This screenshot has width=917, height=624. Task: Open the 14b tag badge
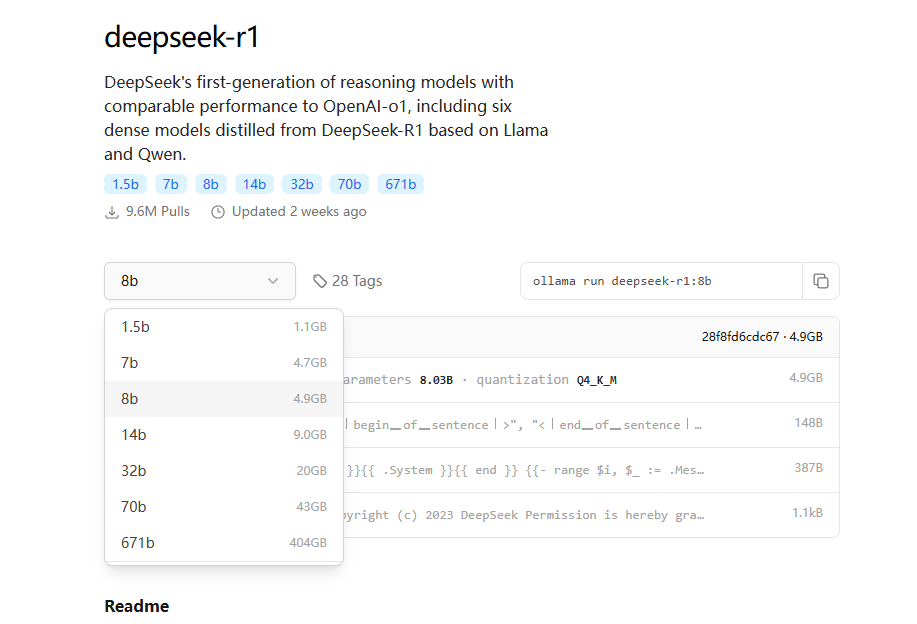pos(254,184)
